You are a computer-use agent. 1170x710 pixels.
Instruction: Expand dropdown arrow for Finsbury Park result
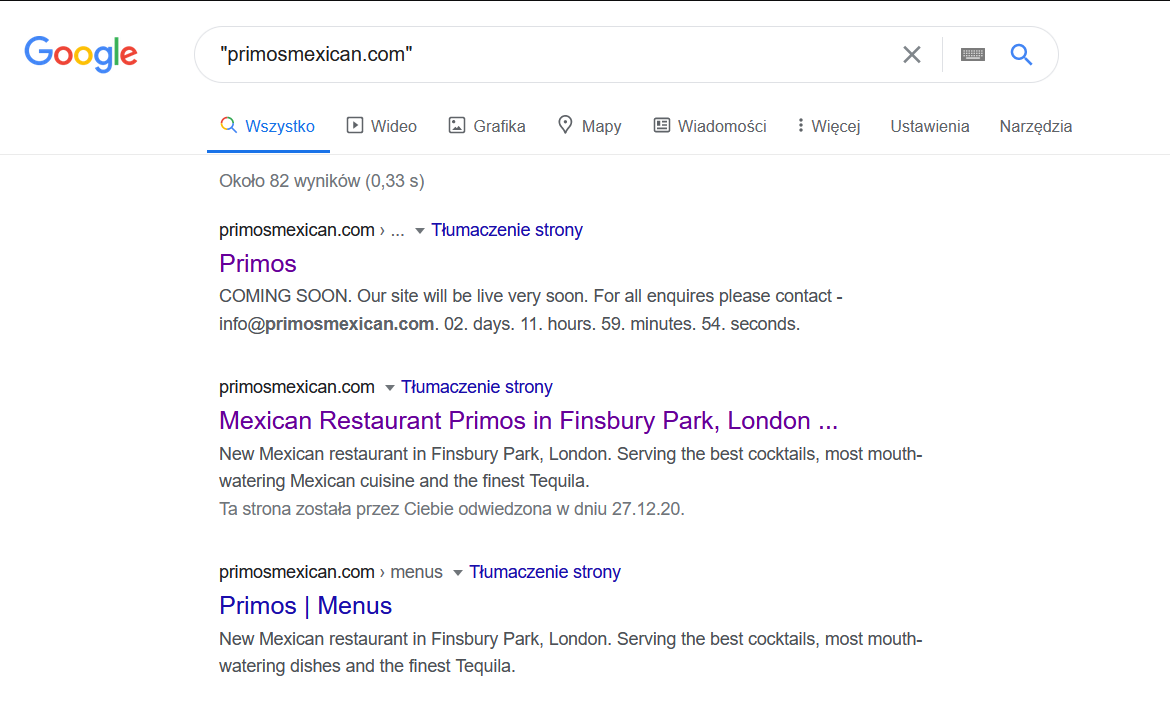[x=389, y=388]
